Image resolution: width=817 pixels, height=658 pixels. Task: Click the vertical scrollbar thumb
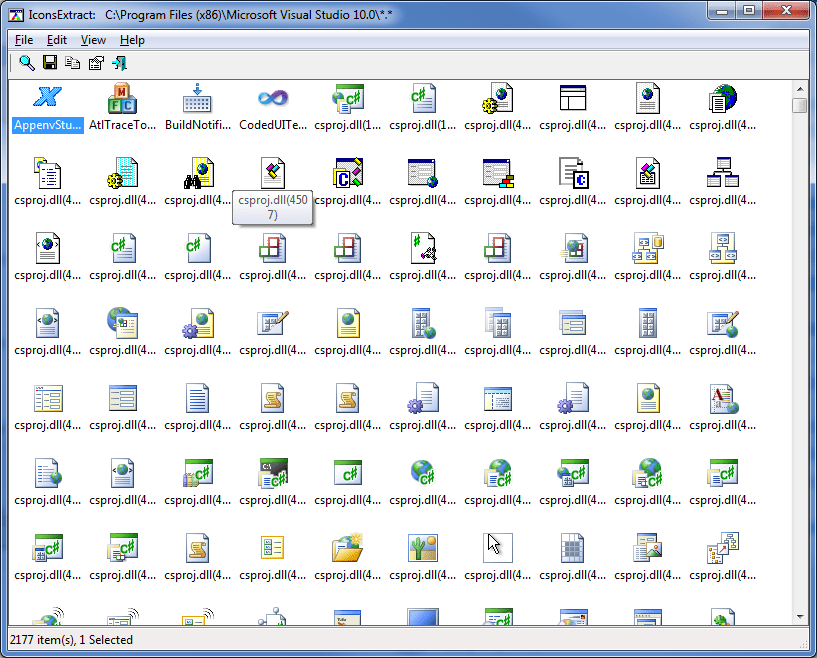(800, 105)
